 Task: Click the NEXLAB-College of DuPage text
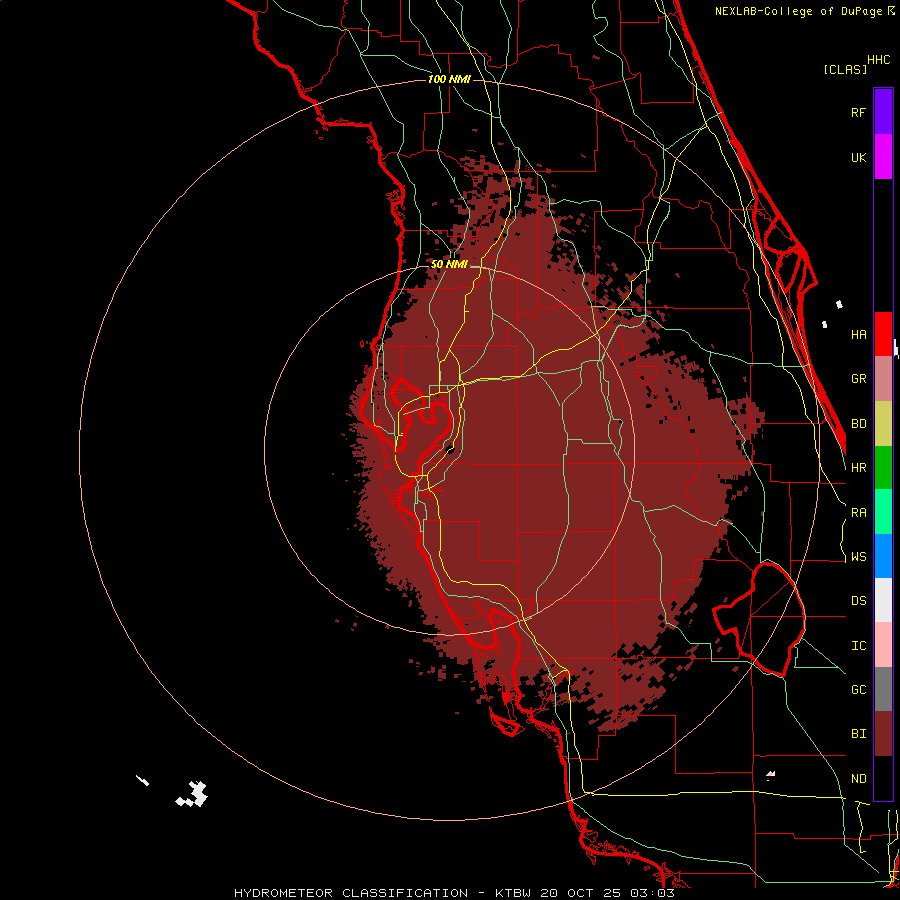click(x=800, y=11)
